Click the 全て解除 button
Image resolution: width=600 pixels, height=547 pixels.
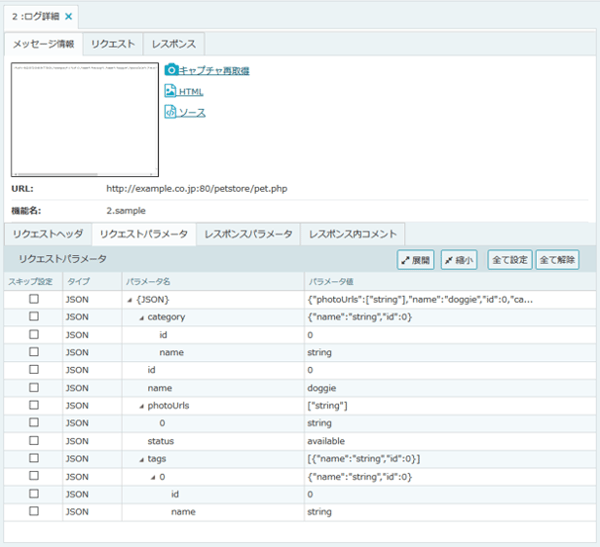tap(557, 260)
